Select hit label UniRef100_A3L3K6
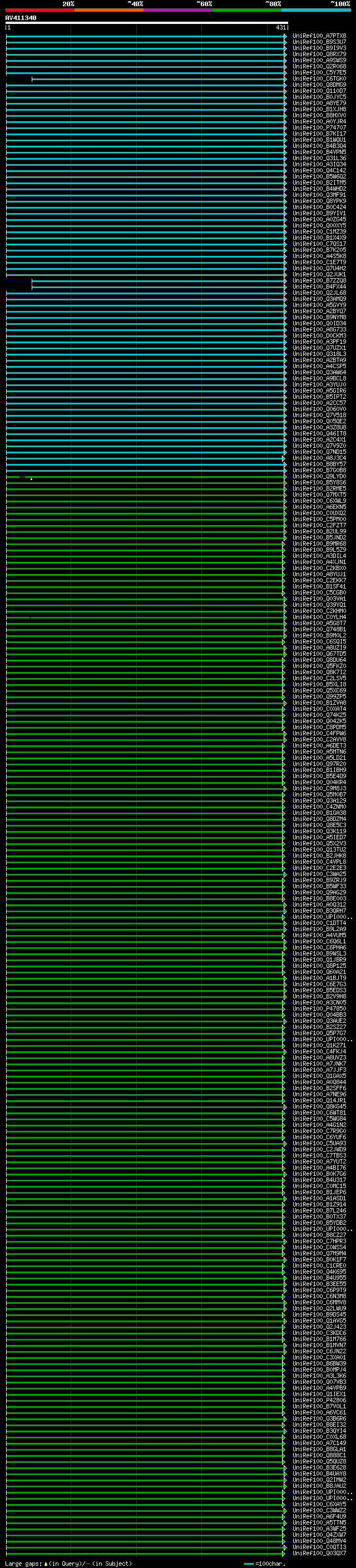Viewport: 356px width, 1568px height. [x=319, y=1376]
